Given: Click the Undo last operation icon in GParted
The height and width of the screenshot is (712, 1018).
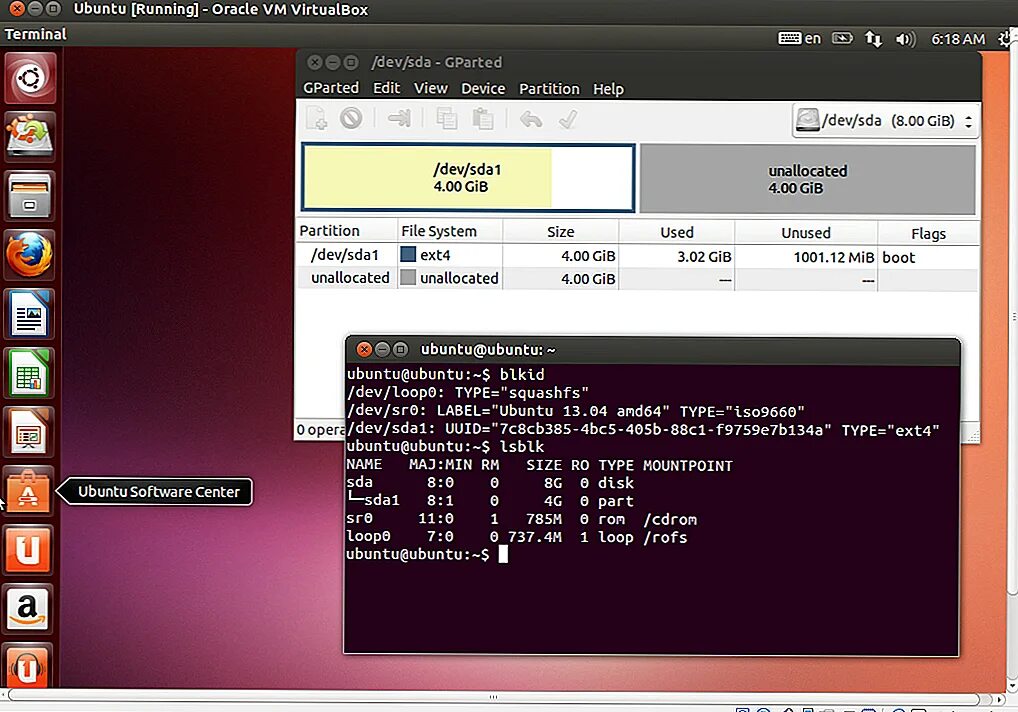Looking at the screenshot, I should click(531, 119).
